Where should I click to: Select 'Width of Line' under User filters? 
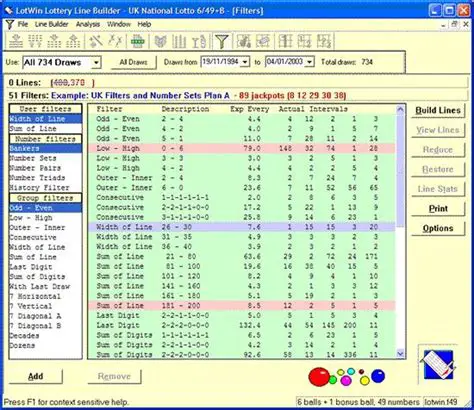(x=45, y=119)
